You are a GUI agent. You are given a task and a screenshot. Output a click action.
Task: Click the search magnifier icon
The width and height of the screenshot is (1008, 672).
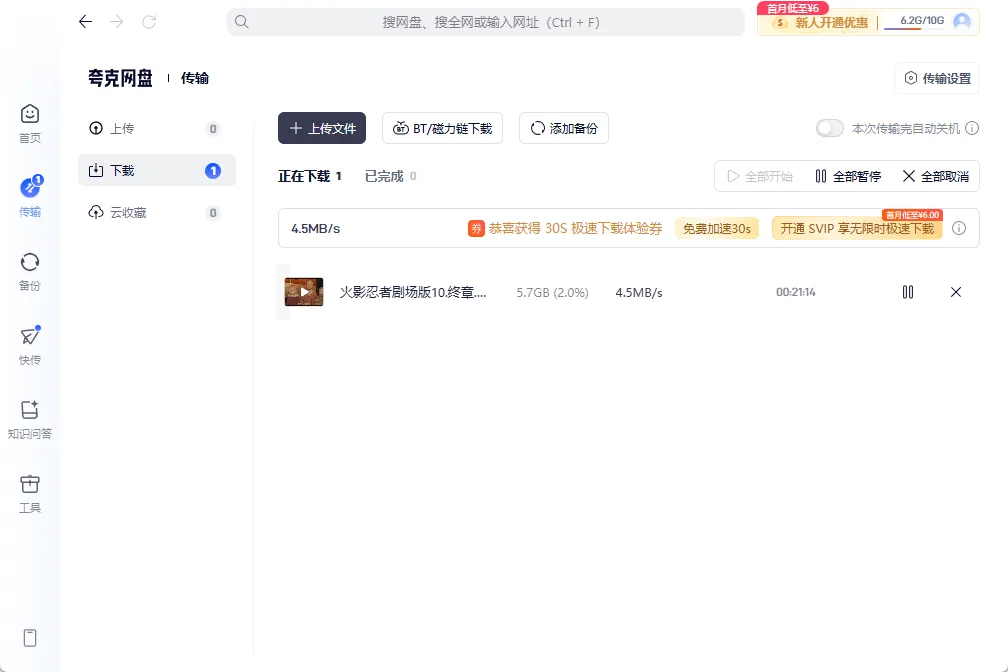pos(242,22)
